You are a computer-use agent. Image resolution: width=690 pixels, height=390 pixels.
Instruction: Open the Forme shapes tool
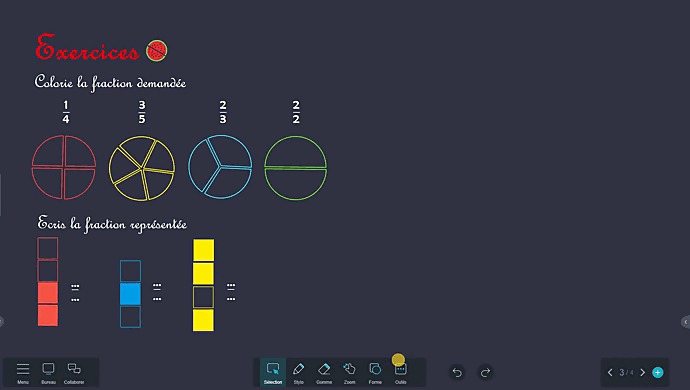click(375, 372)
